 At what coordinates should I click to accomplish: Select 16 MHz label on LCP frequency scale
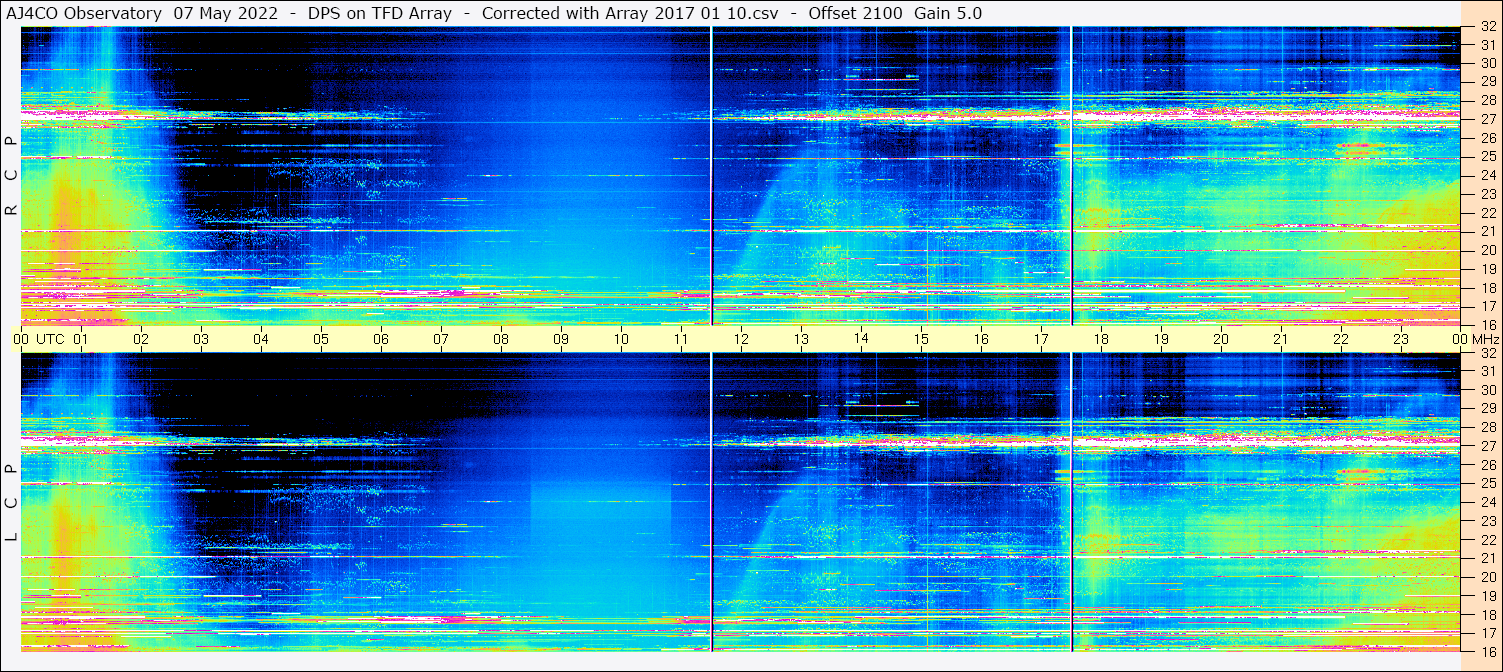(x=1487, y=651)
